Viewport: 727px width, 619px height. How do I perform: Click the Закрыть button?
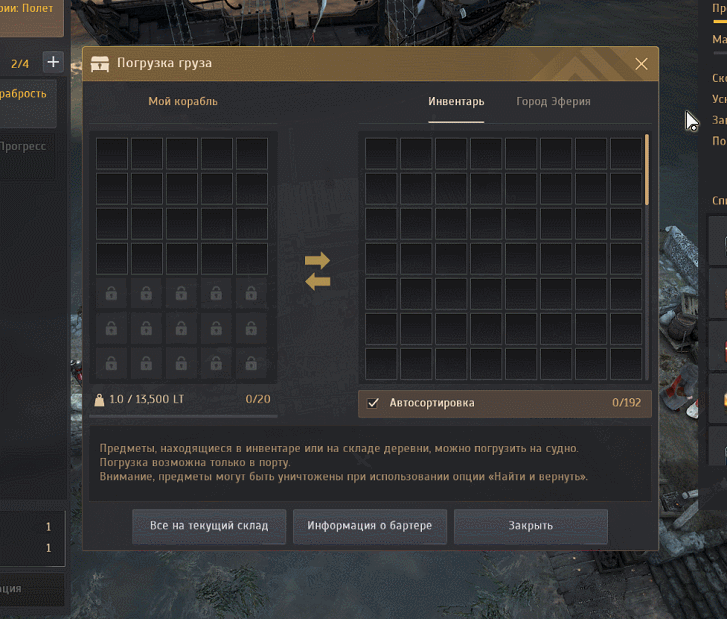[530, 526]
